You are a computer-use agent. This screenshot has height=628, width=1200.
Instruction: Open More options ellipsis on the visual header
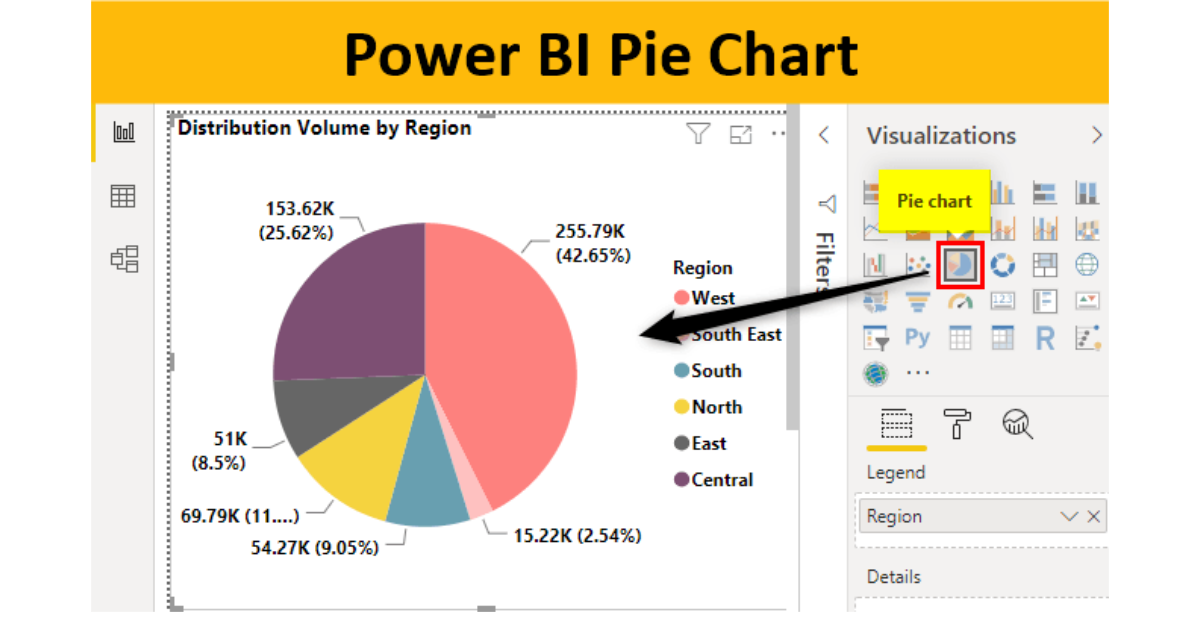779,135
